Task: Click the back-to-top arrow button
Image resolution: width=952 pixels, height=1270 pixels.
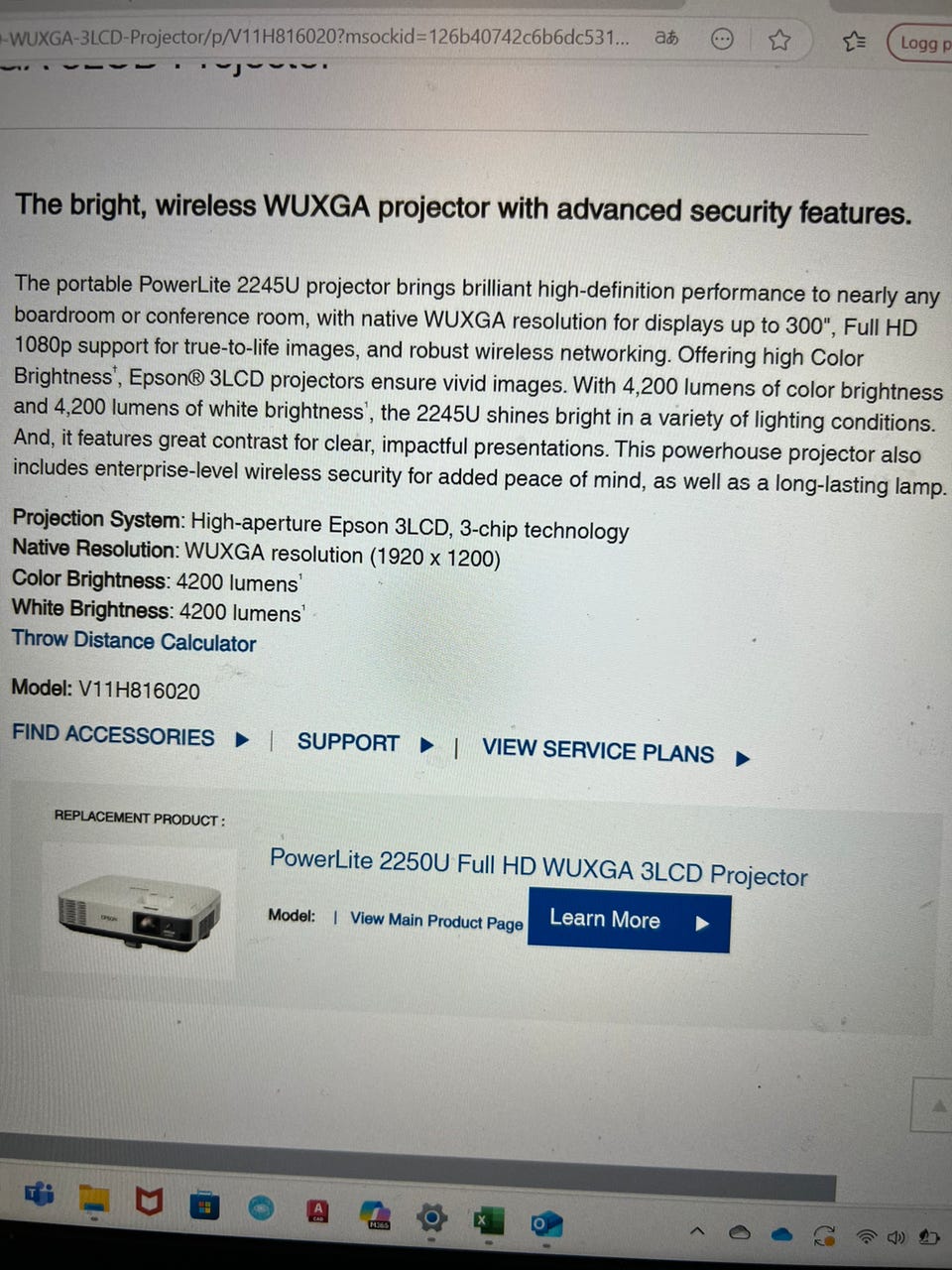Action: click(x=934, y=1104)
